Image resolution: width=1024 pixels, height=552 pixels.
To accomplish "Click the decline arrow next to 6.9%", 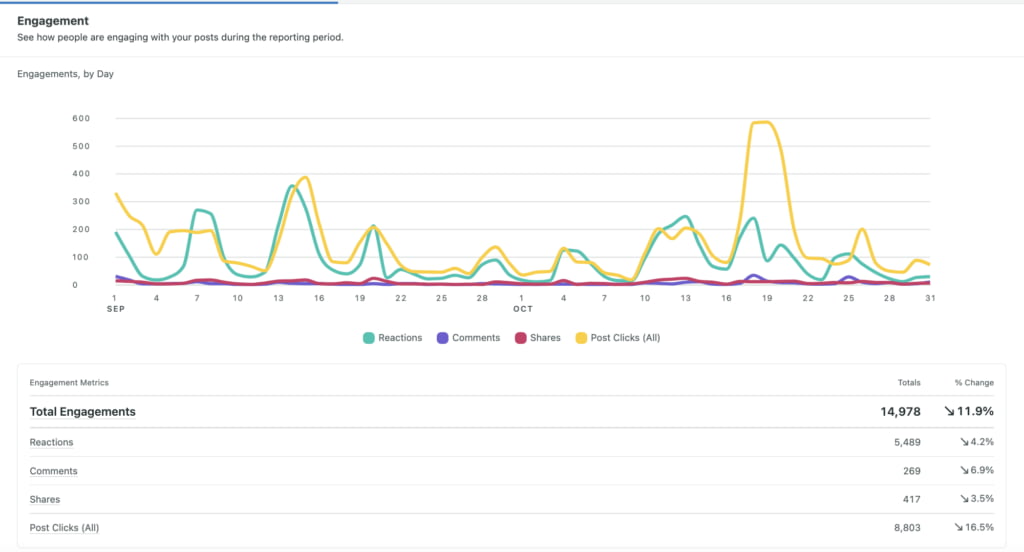I will click(x=962, y=471).
